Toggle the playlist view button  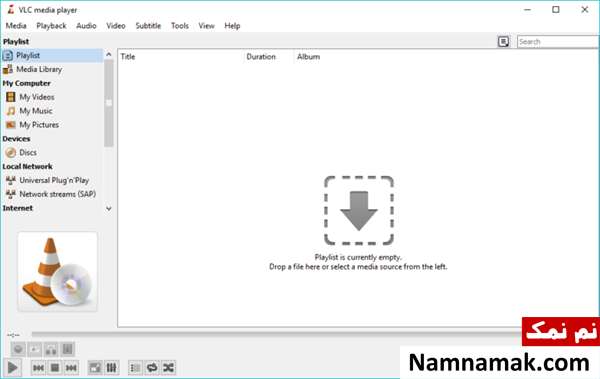click(x=135, y=368)
